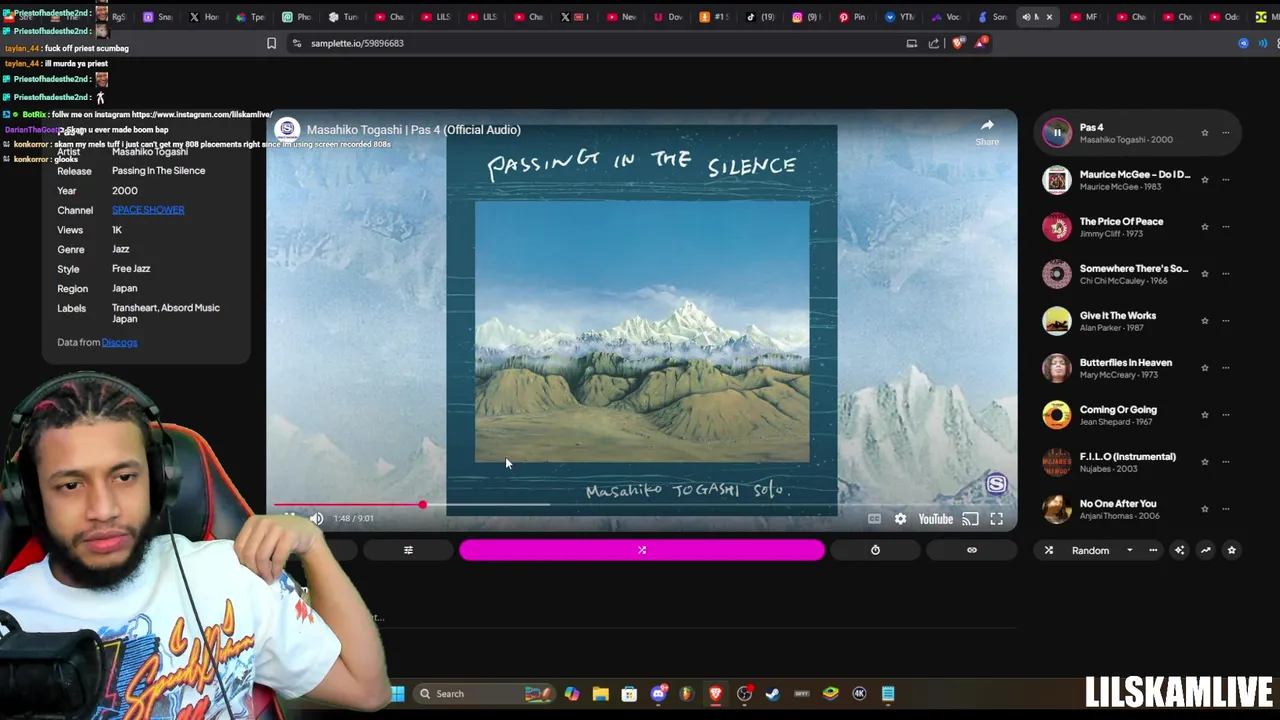The height and width of the screenshot is (720, 1280).
Task: Click the pink shuffle next sample button
Action: [642, 550]
